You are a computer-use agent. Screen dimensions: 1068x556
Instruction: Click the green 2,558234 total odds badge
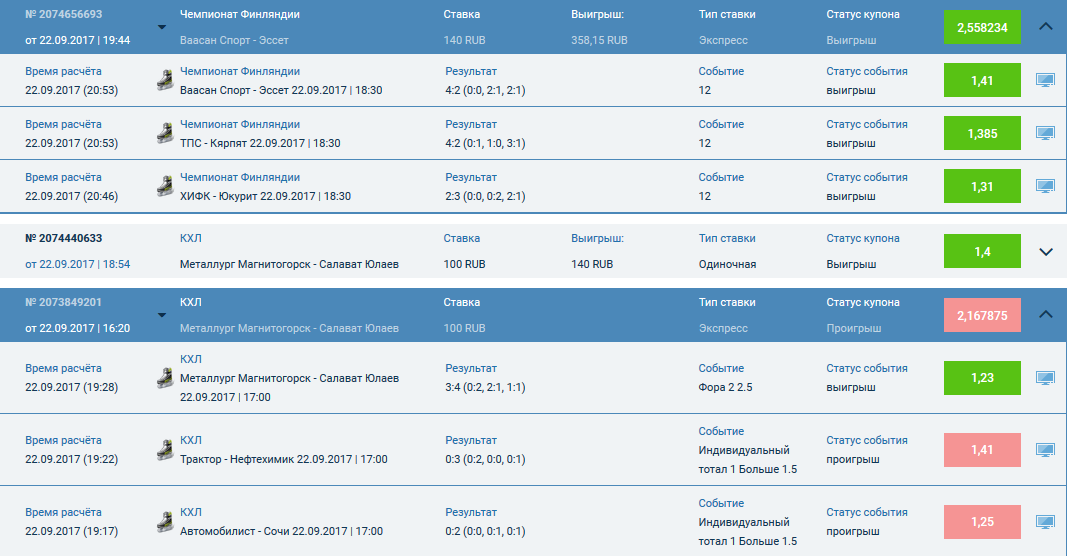pyautogui.click(x=982, y=27)
